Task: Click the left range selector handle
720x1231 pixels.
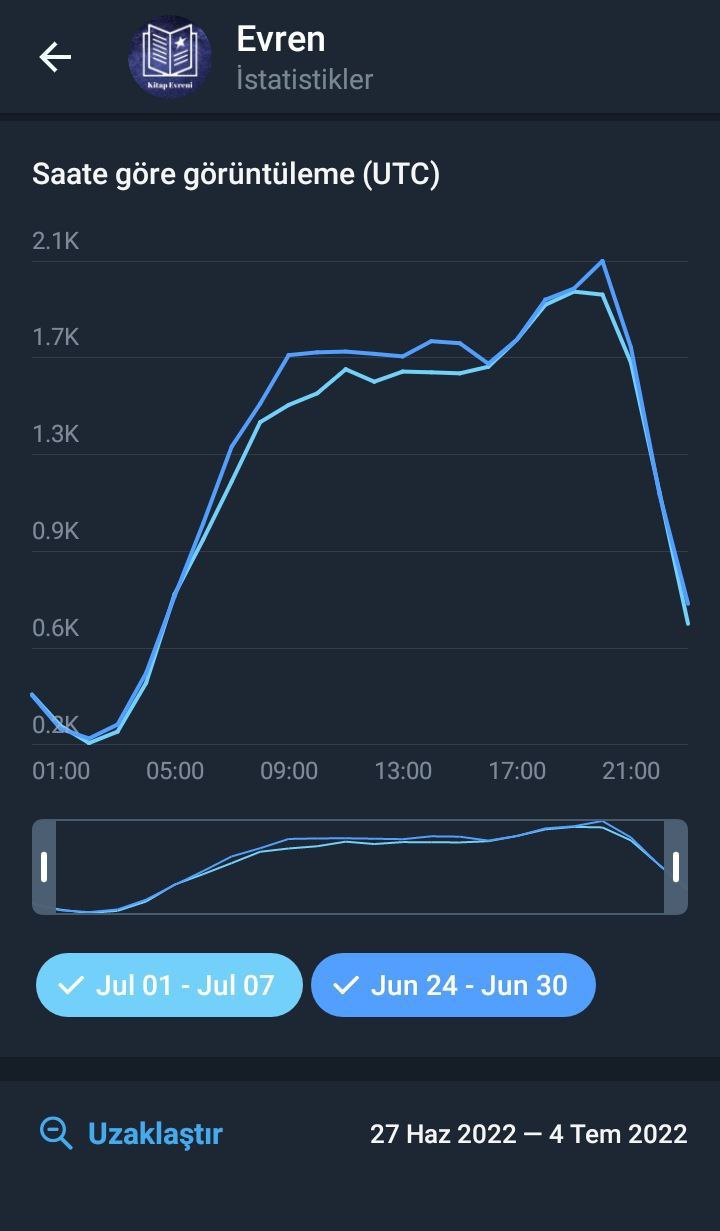Action: pyautogui.click(x=44, y=866)
